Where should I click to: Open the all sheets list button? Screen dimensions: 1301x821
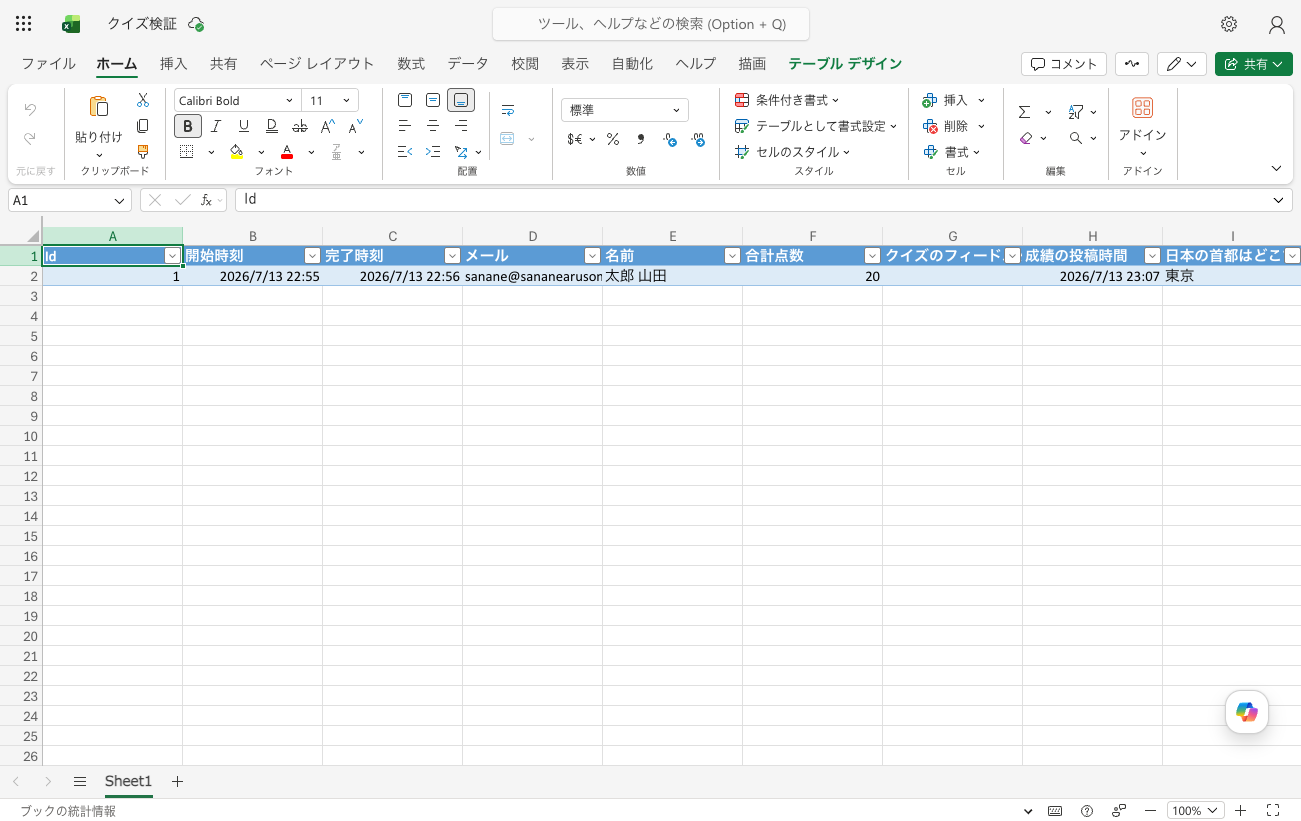(80, 781)
